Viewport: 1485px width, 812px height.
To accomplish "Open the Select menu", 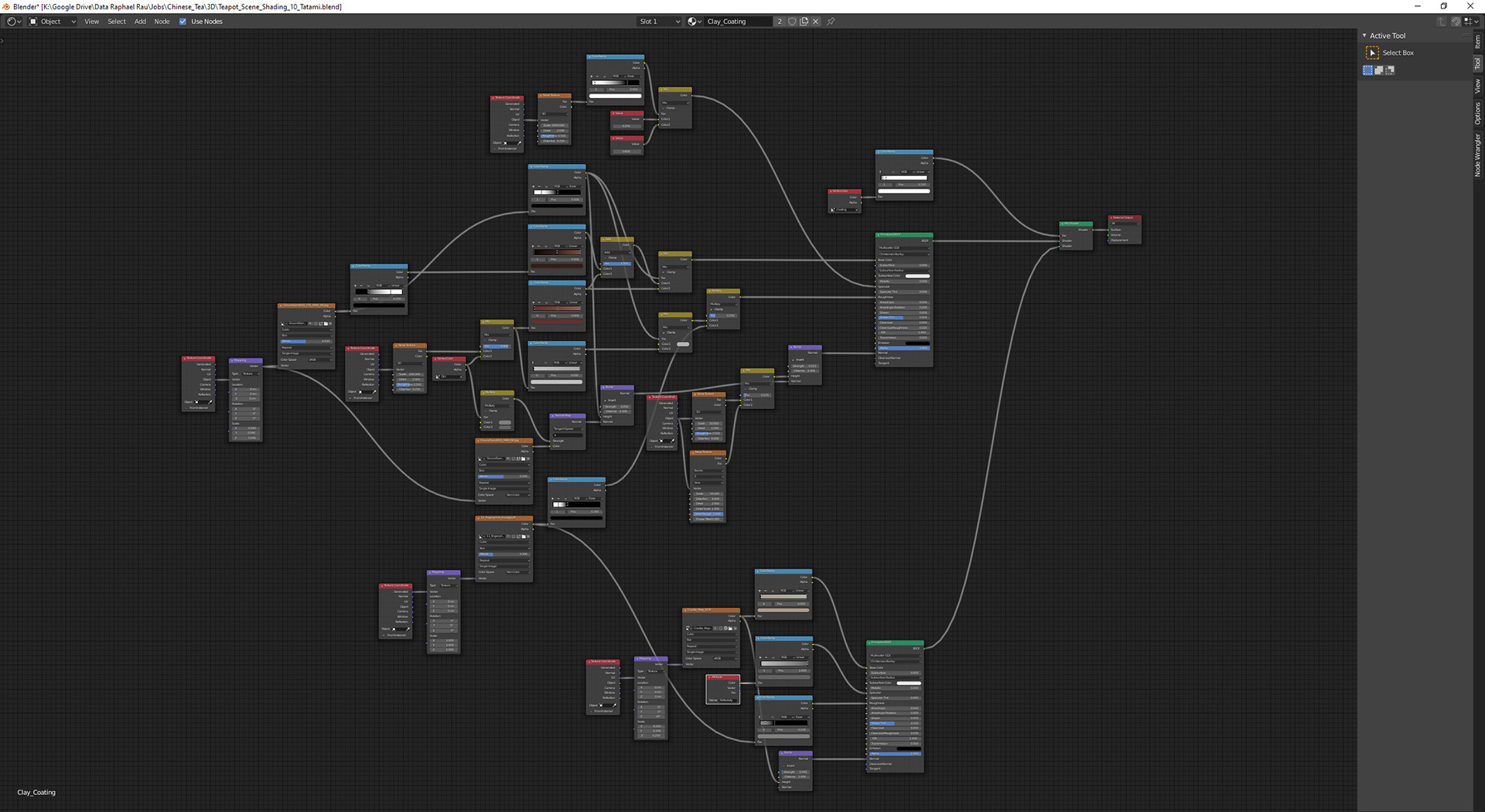I will [117, 22].
